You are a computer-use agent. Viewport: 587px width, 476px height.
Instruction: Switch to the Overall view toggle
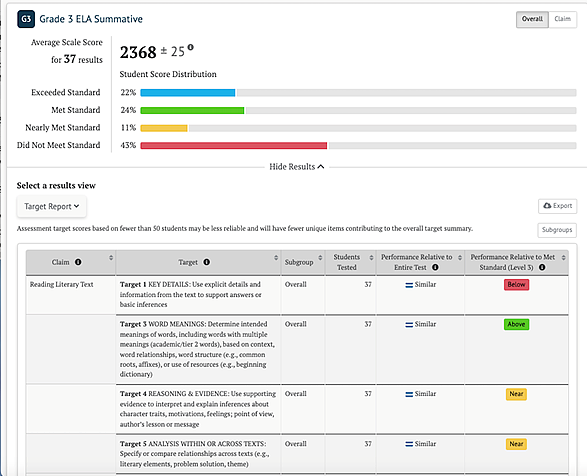pos(532,19)
